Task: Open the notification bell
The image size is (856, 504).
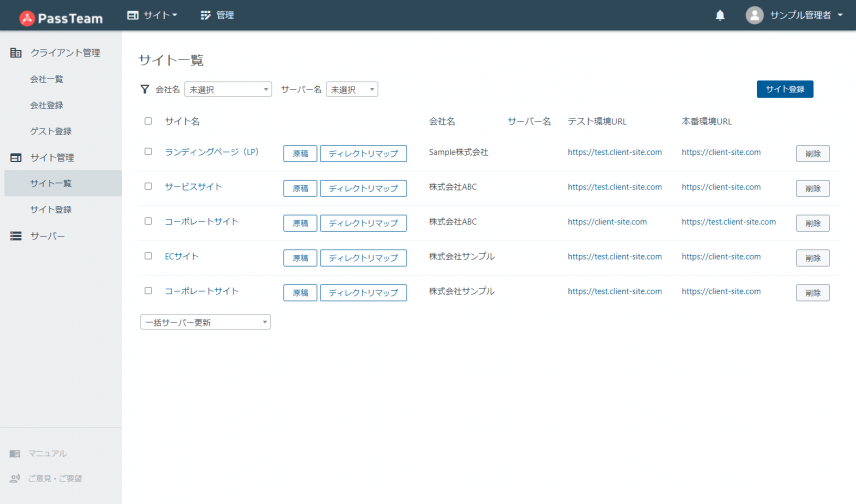Action: pyautogui.click(x=720, y=15)
